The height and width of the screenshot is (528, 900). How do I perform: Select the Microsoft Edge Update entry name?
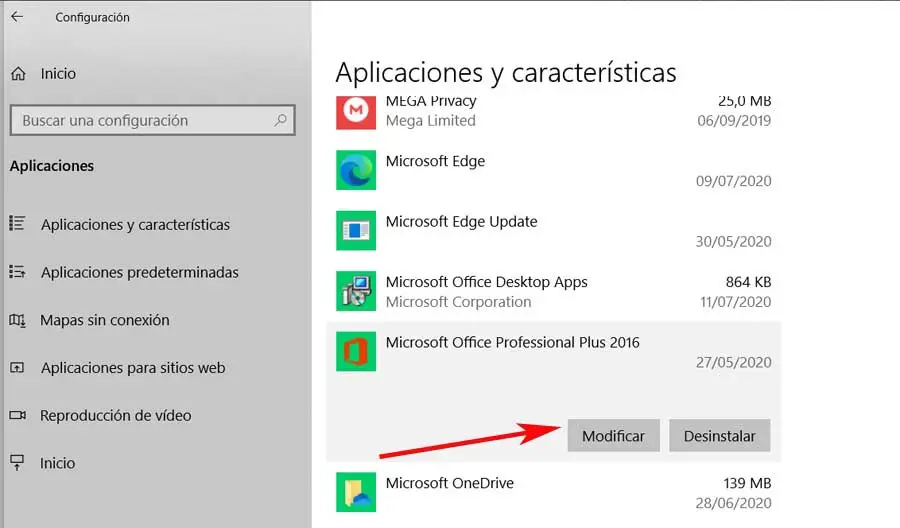[x=461, y=222]
